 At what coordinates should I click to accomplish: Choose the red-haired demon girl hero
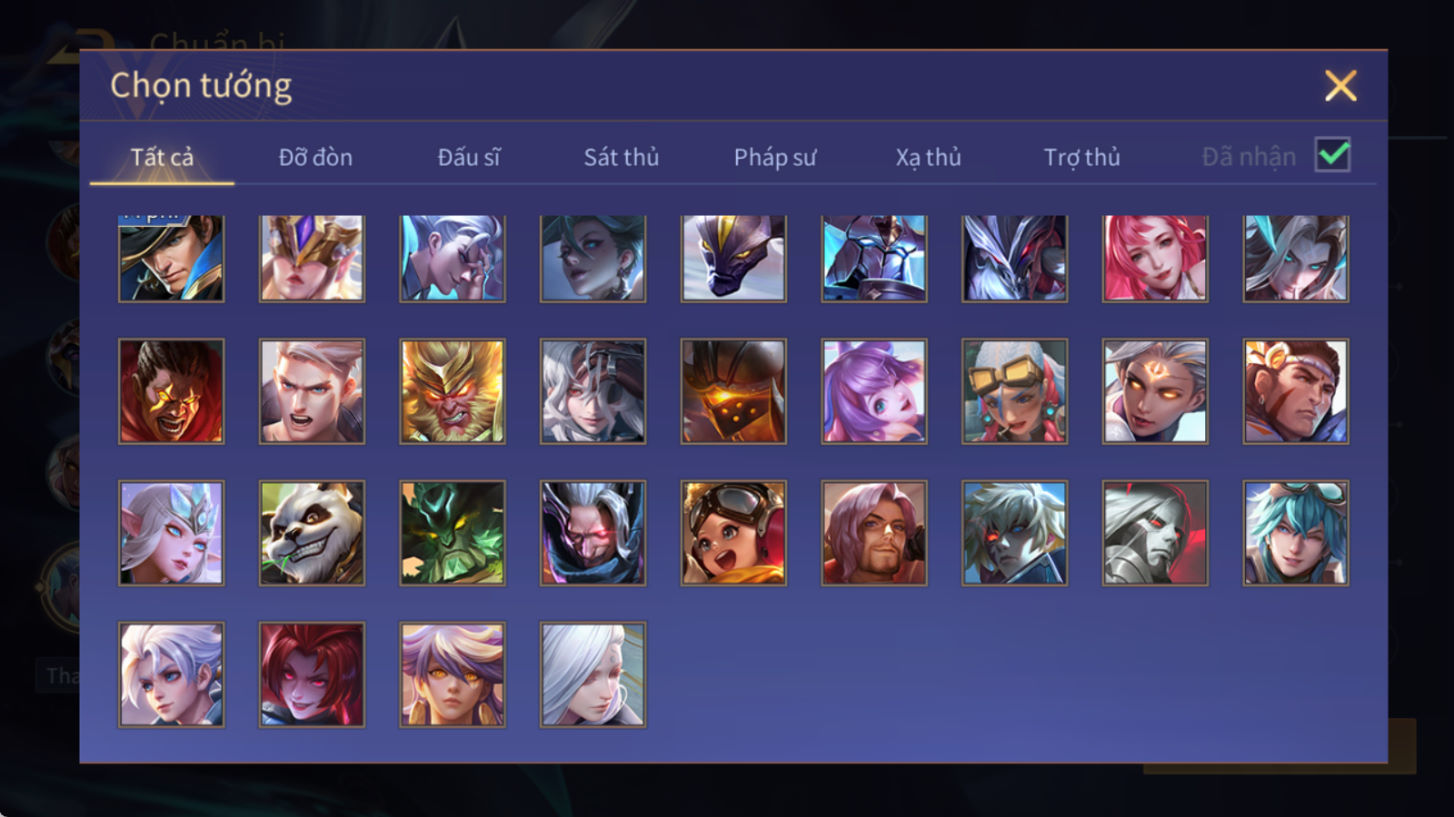point(312,675)
